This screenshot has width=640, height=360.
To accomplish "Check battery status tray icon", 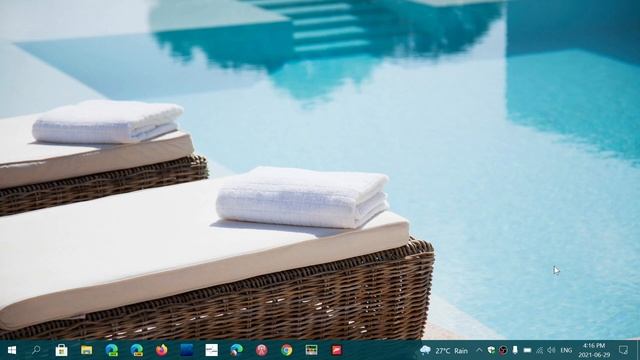I will tap(527, 351).
